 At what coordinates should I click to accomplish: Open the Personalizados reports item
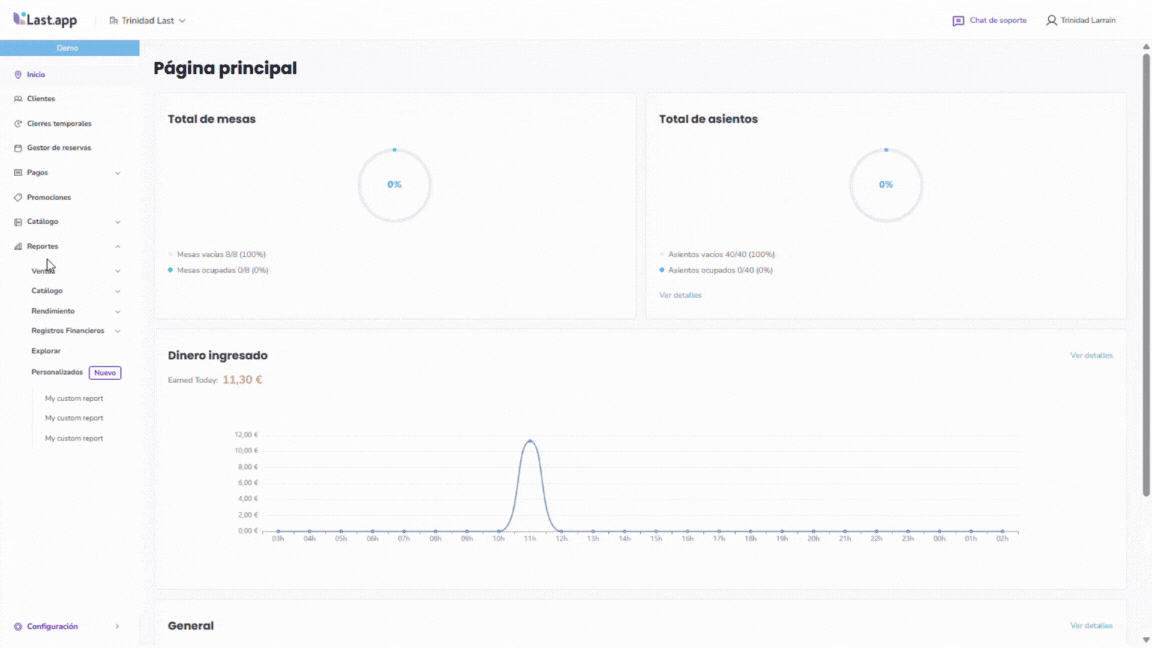57,372
